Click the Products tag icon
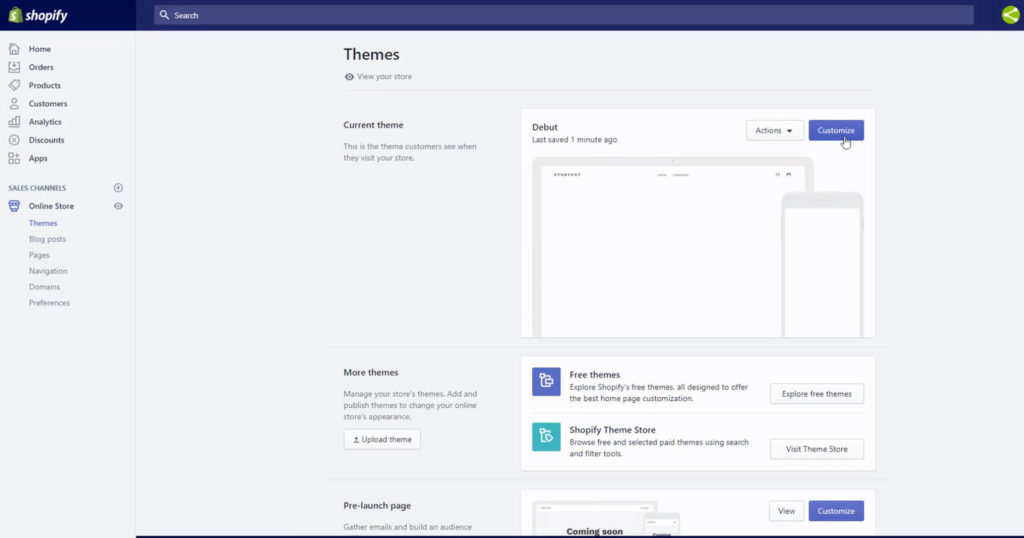 point(14,86)
